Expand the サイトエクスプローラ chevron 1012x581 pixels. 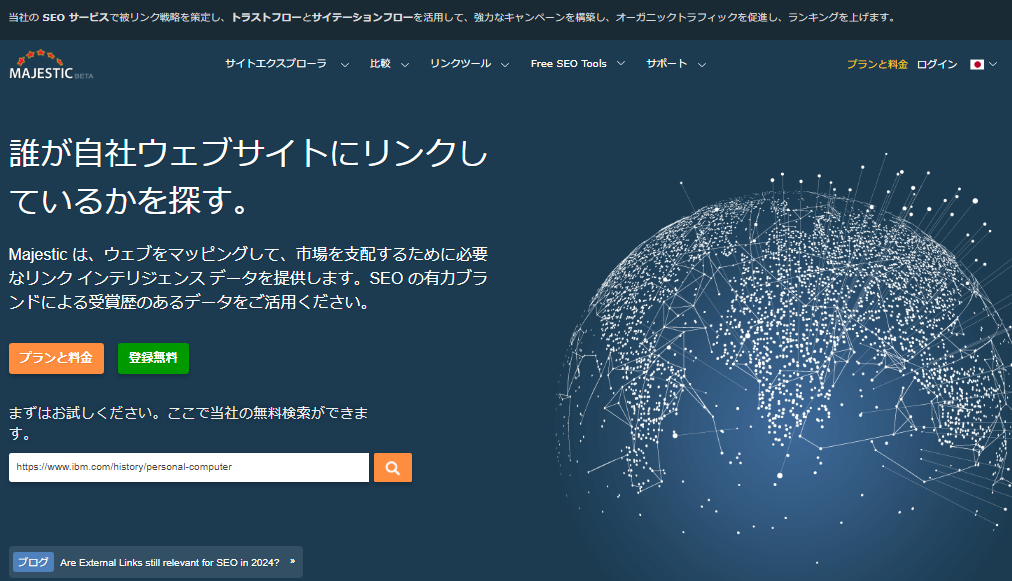click(345, 65)
